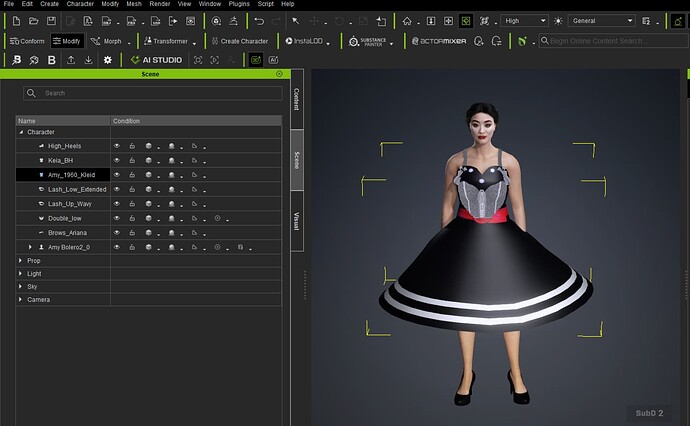
Task: Click the upload arrow icon
Action: coord(70,60)
